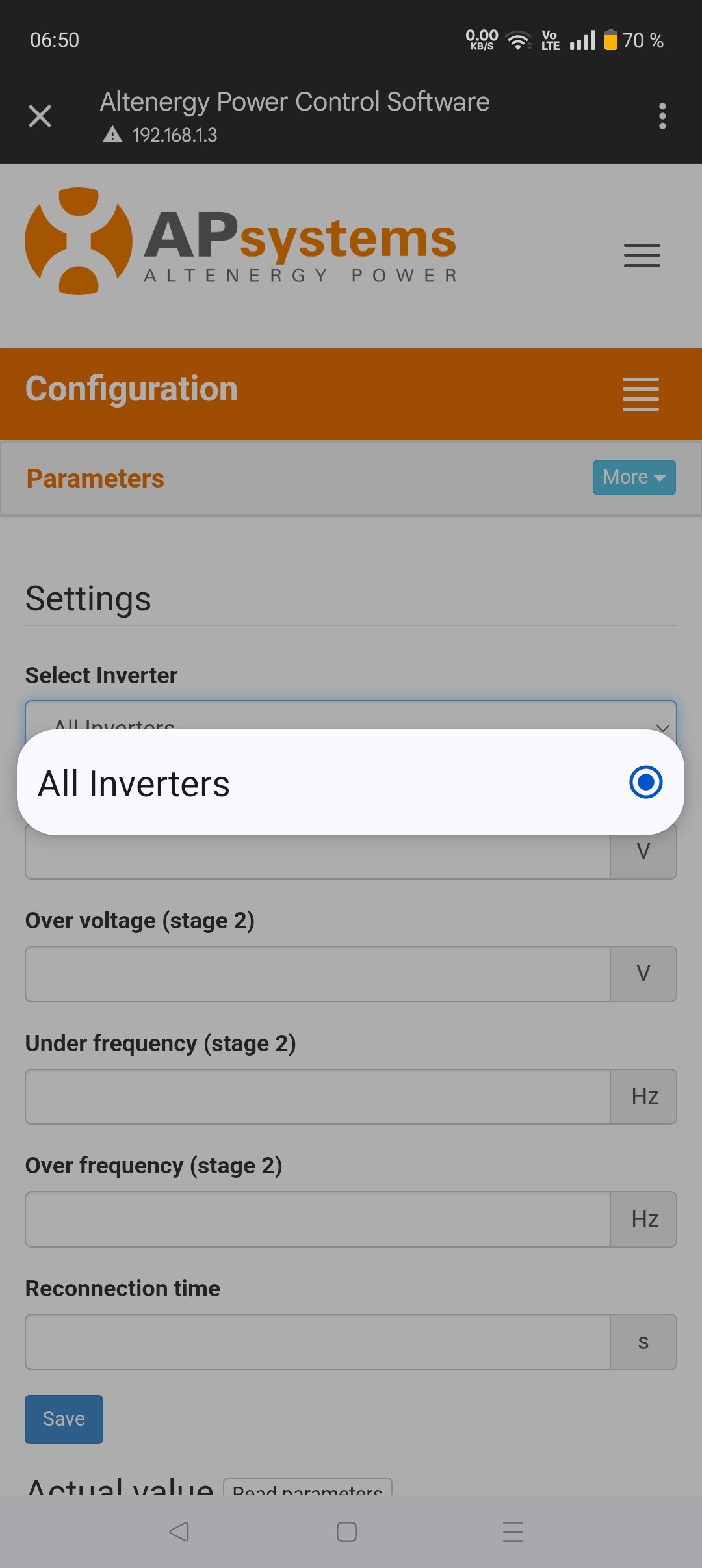
Task: Click the Save button
Action: 64,1419
